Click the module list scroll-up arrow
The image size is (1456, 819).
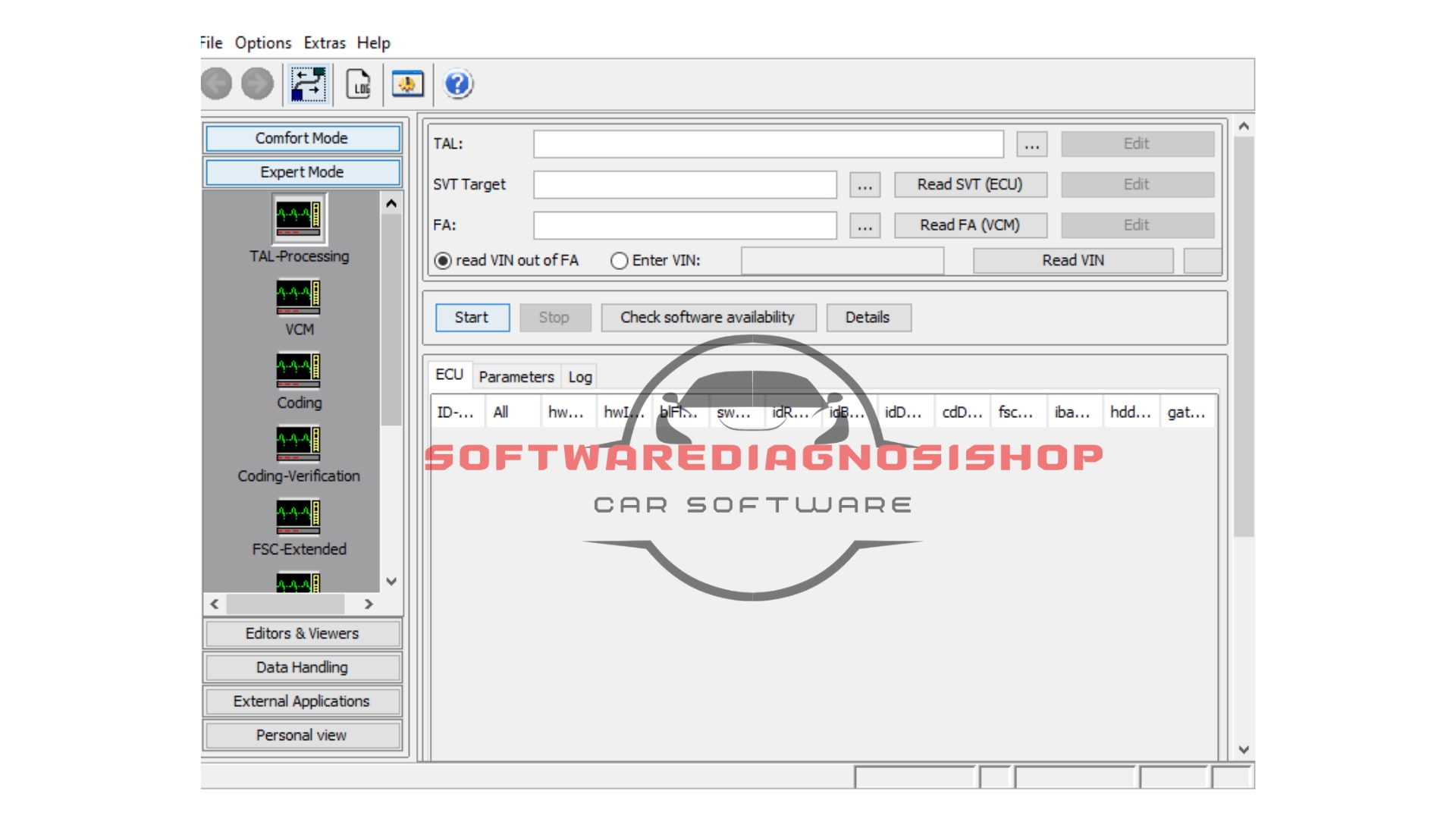click(x=391, y=203)
